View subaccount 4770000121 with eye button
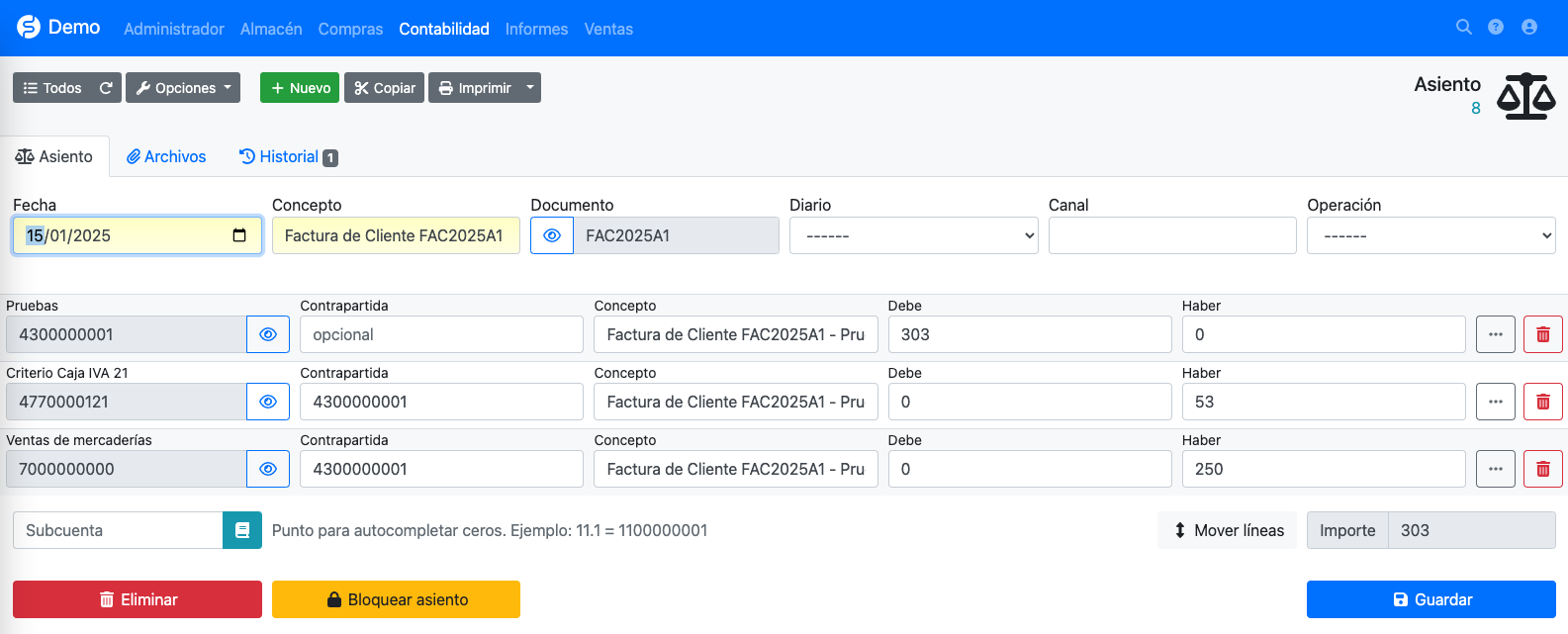Viewport: 1568px width, 634px height. click(268, 402)
